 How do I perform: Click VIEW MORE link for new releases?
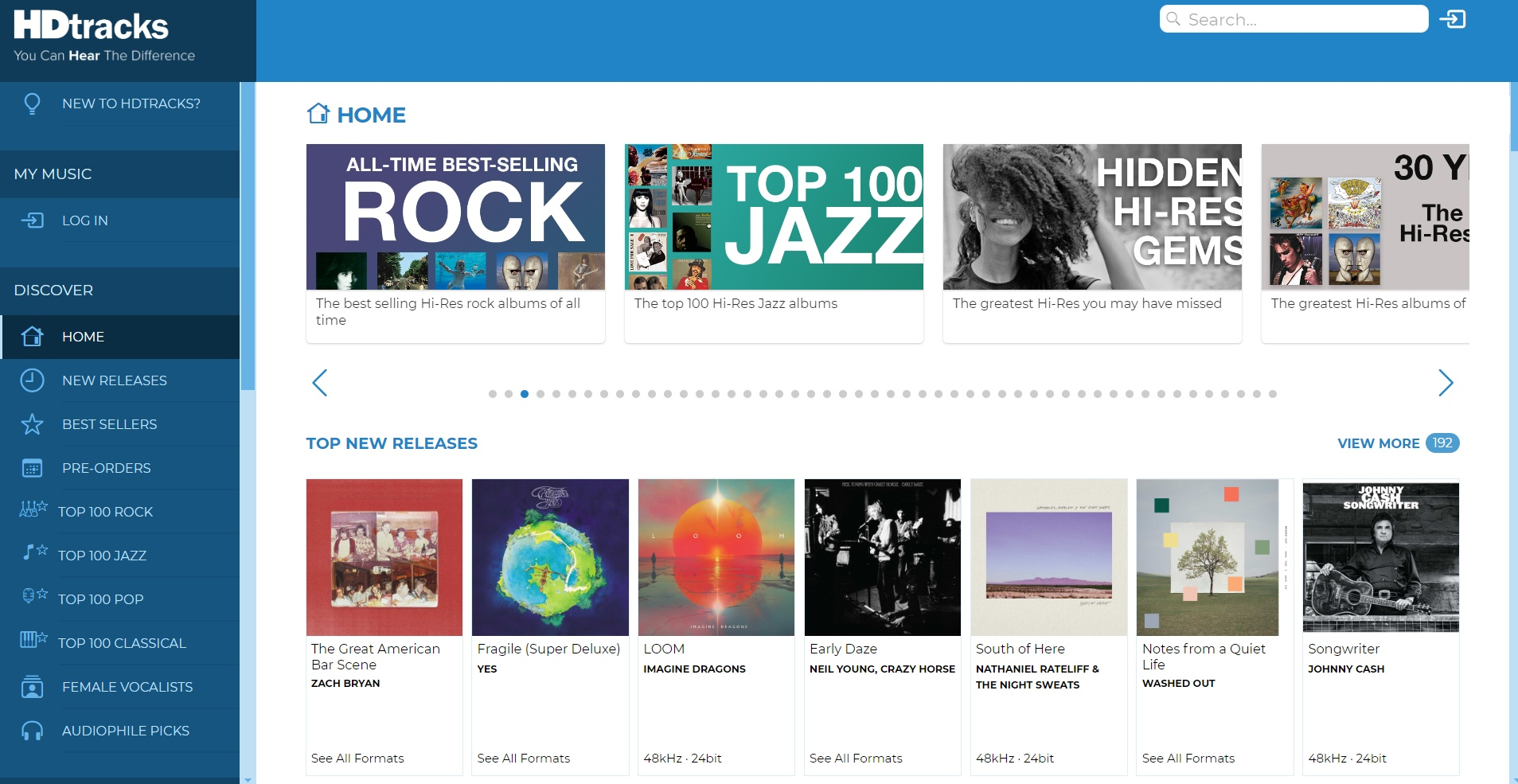pos(1378,443)
